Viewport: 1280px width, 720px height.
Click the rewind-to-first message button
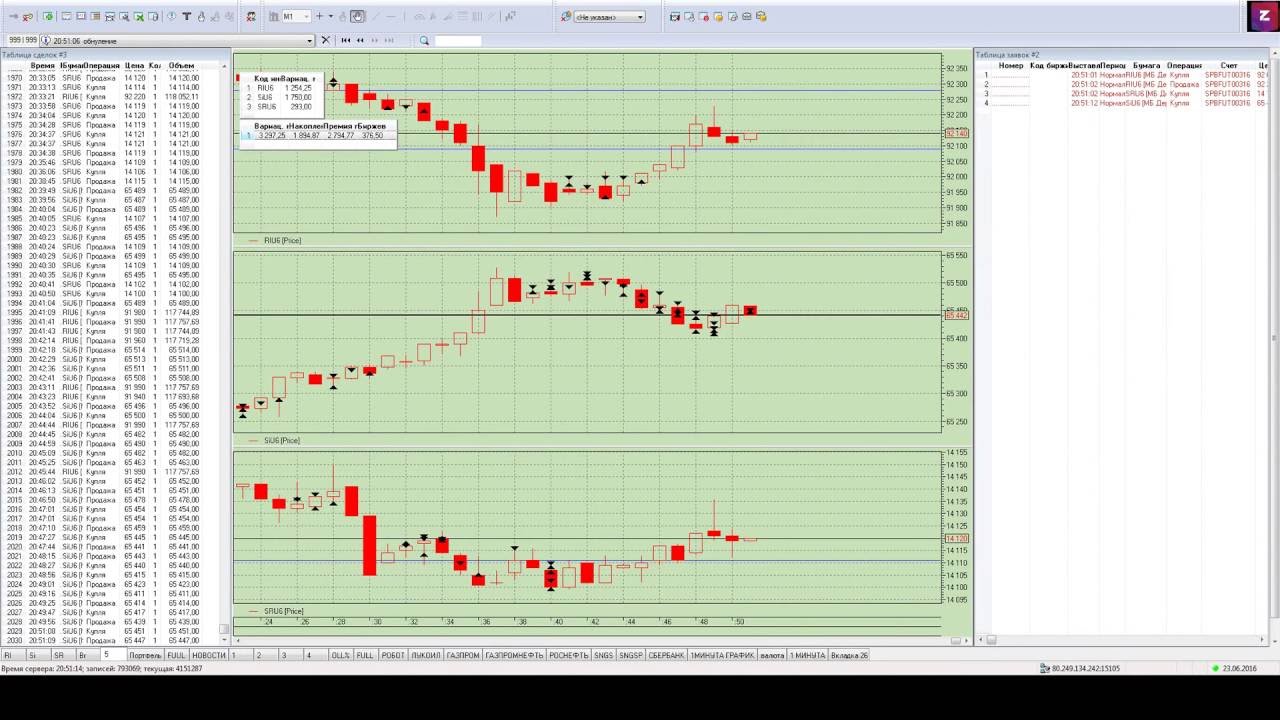tap(346, 40)
